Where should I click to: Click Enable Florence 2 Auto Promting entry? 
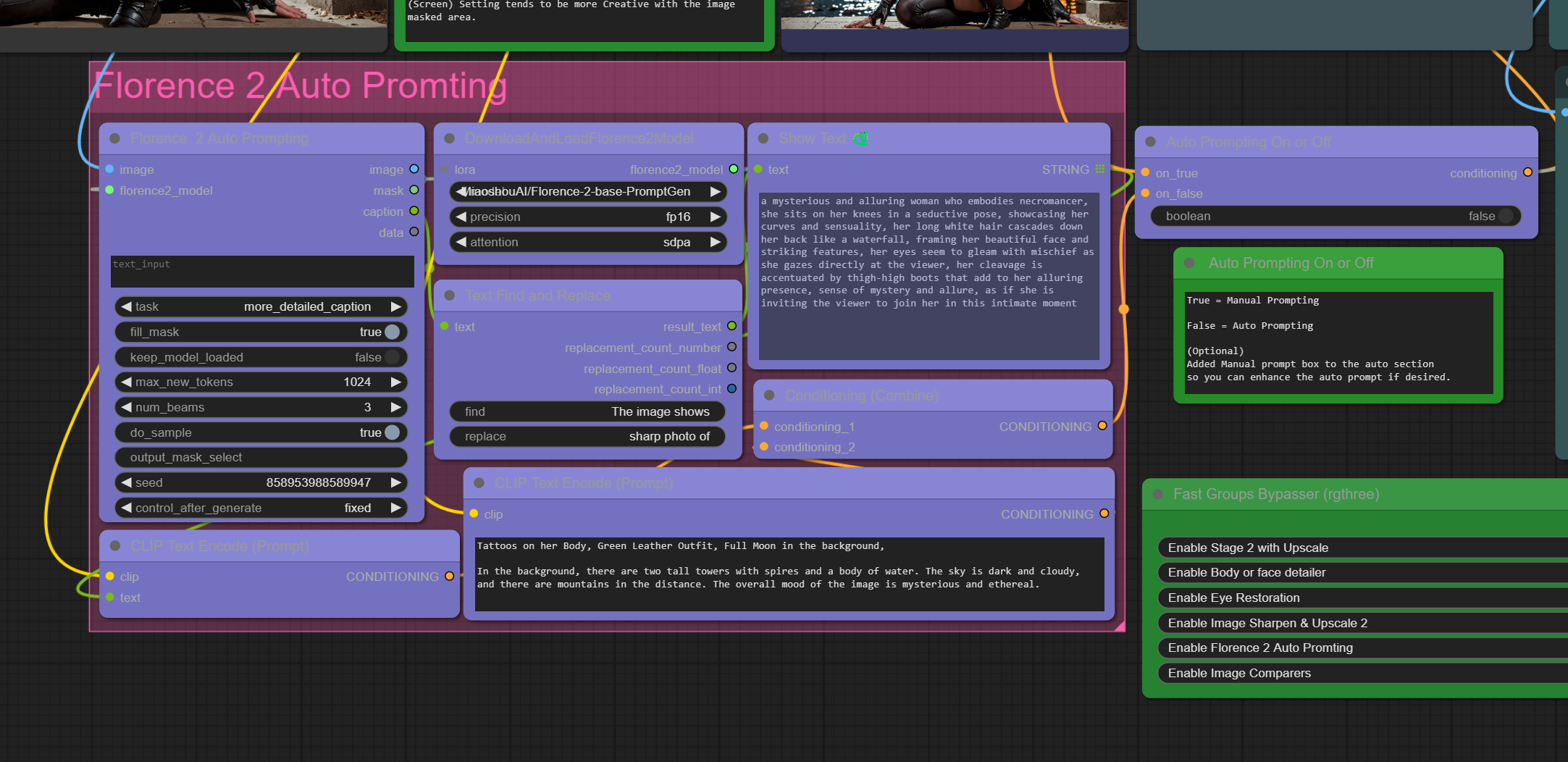(x=1259, y=648)
